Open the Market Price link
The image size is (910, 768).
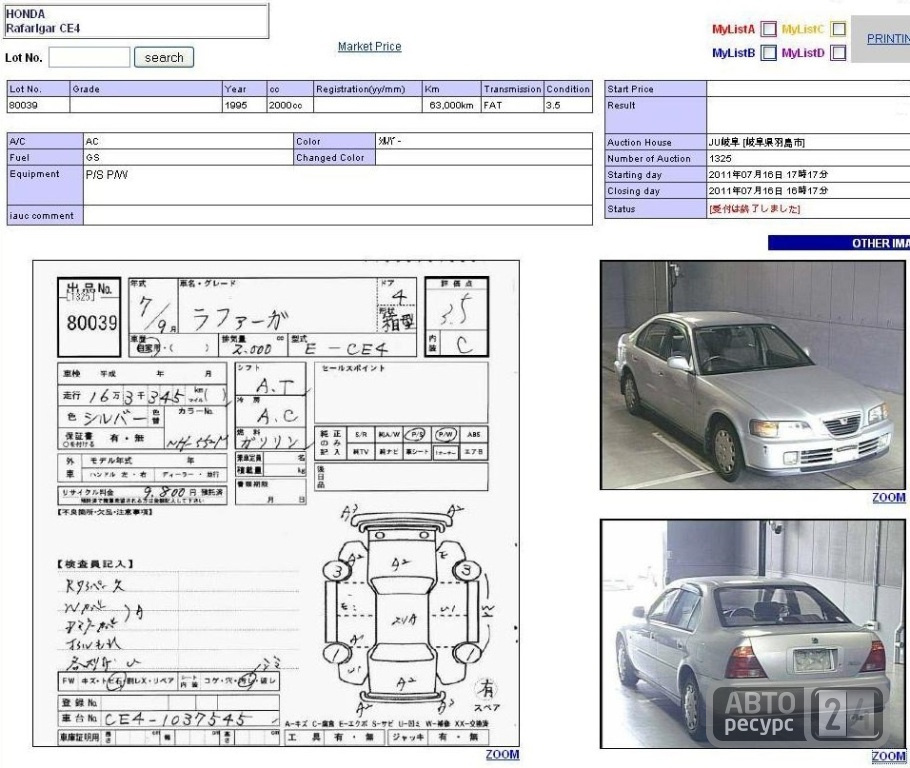pos(370,46)
